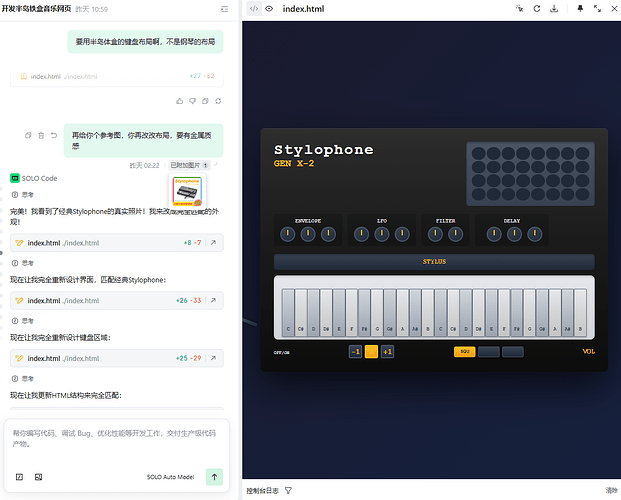Click the SOLO Code logo icon
The image size is (621, 500).
[15, 178]
